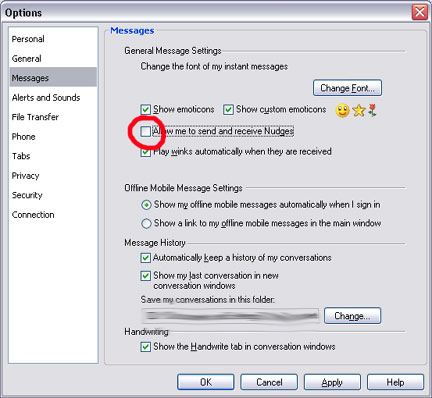The image size is (432, 398).
Task: Select show offline mobile messages automatically
Action: point(146,205)
